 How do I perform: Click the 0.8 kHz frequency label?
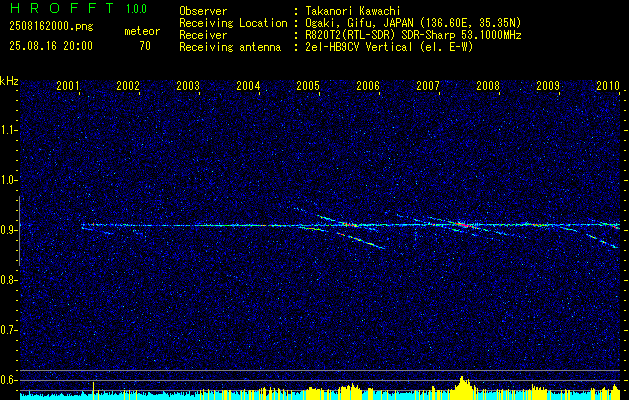pyautogui.click(x=9, y=280)
